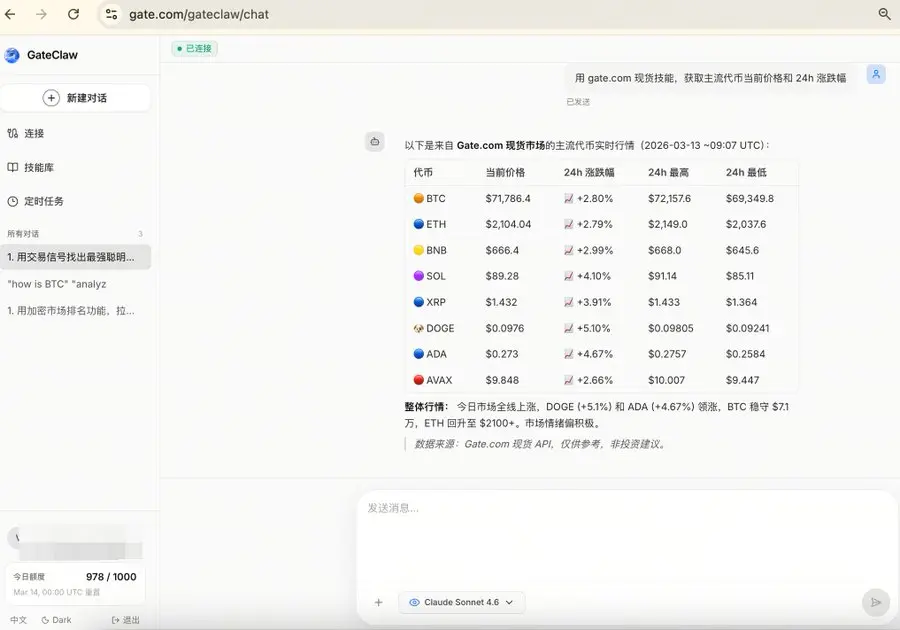Click the ETH coin icon in table

click(418, 224)
